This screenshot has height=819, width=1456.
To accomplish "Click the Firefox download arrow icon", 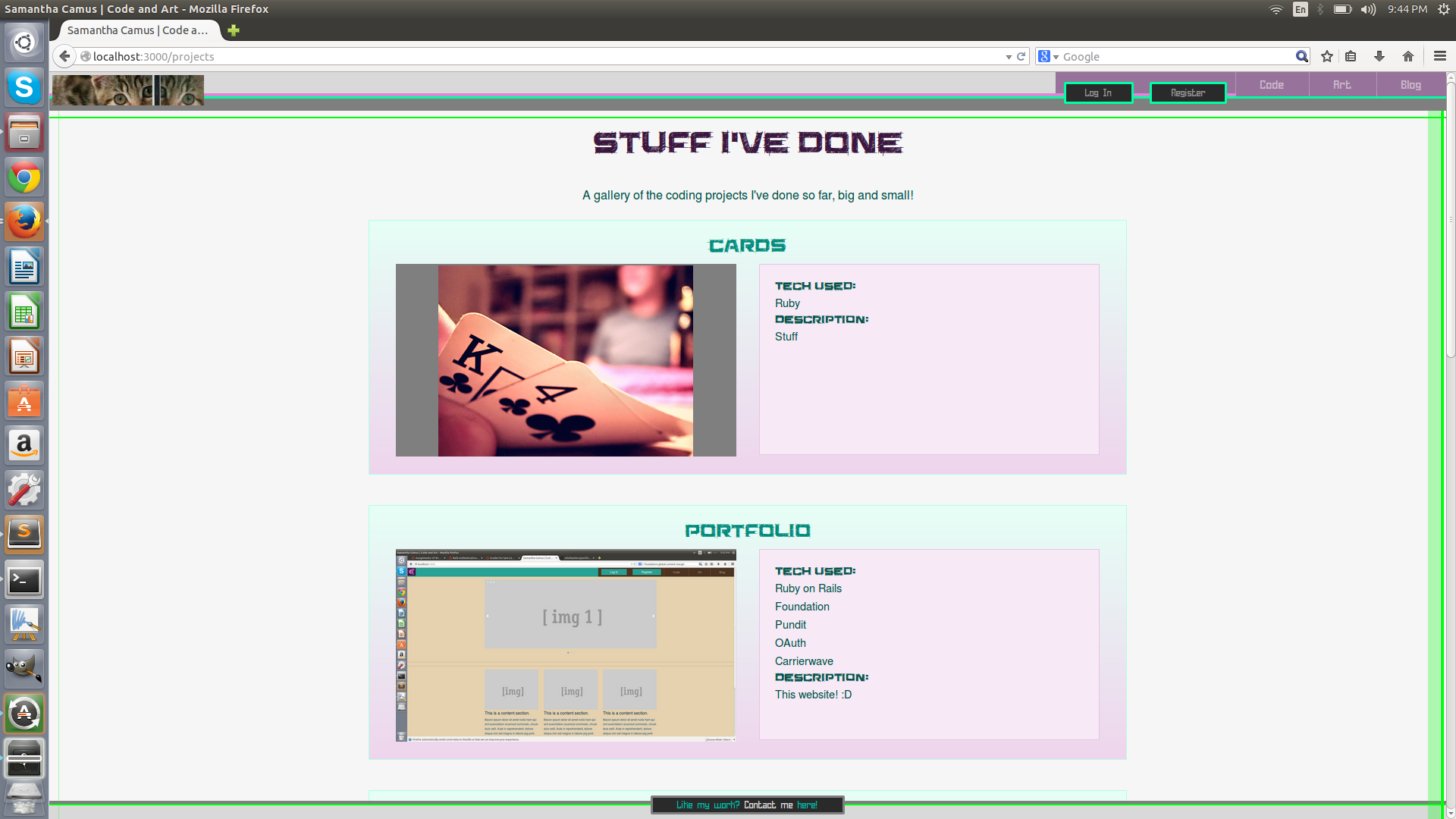I will pyautogui.click(x=1380, y=56).
